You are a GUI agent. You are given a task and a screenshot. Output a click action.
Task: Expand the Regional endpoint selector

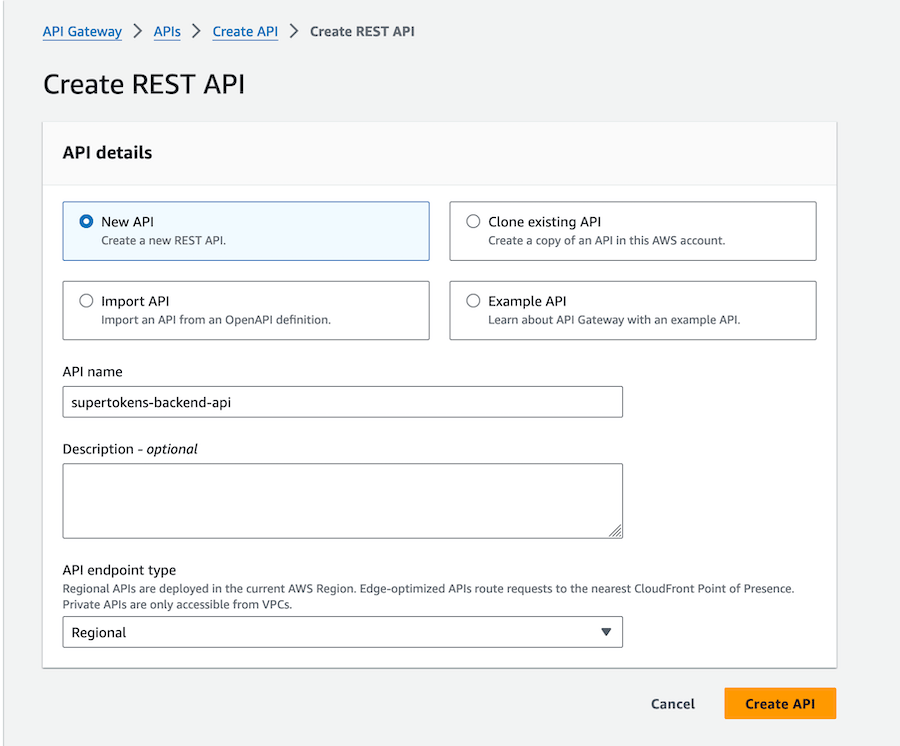pyautogui.click(x=343, y=632)
